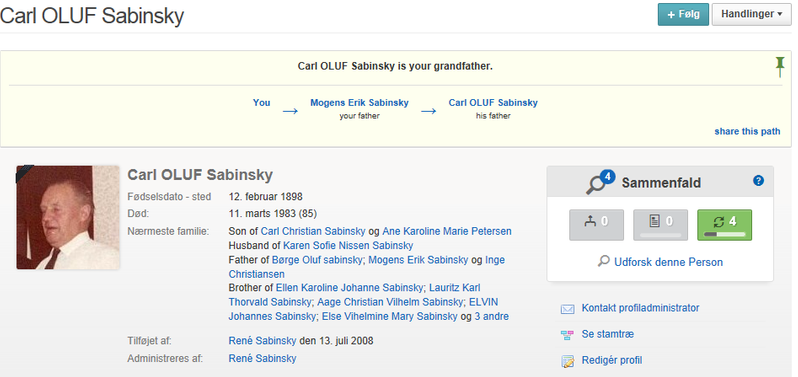Open René Sabinsky link next to Administreres af
798x377 pixels.
click(x=262, y=359)
